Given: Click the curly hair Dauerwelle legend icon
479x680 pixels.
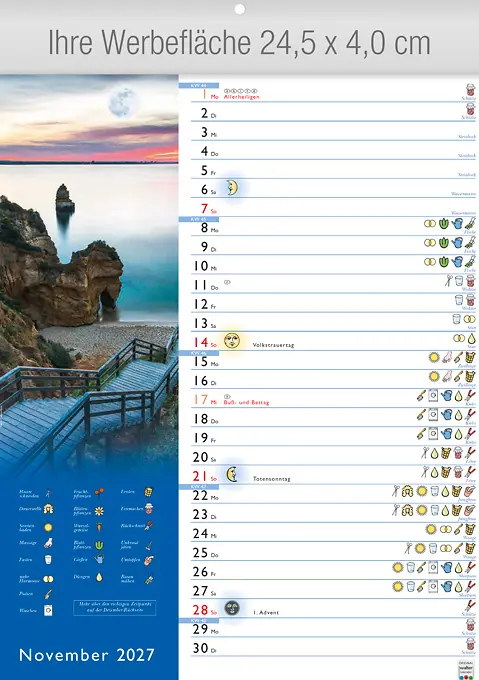Looking at the screenshot, I should [x=48, y=509].
